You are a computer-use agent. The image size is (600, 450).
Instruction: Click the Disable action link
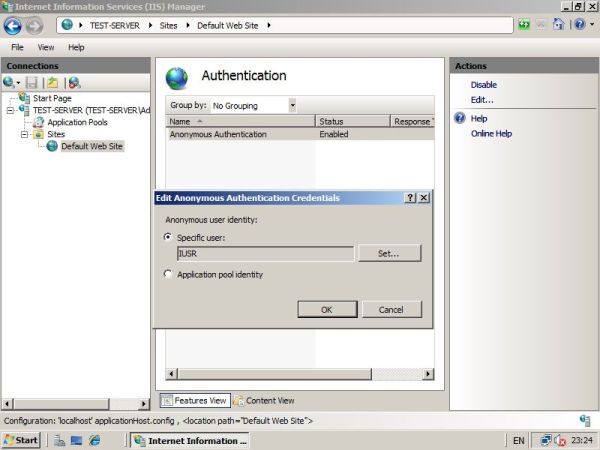[484, 85]
